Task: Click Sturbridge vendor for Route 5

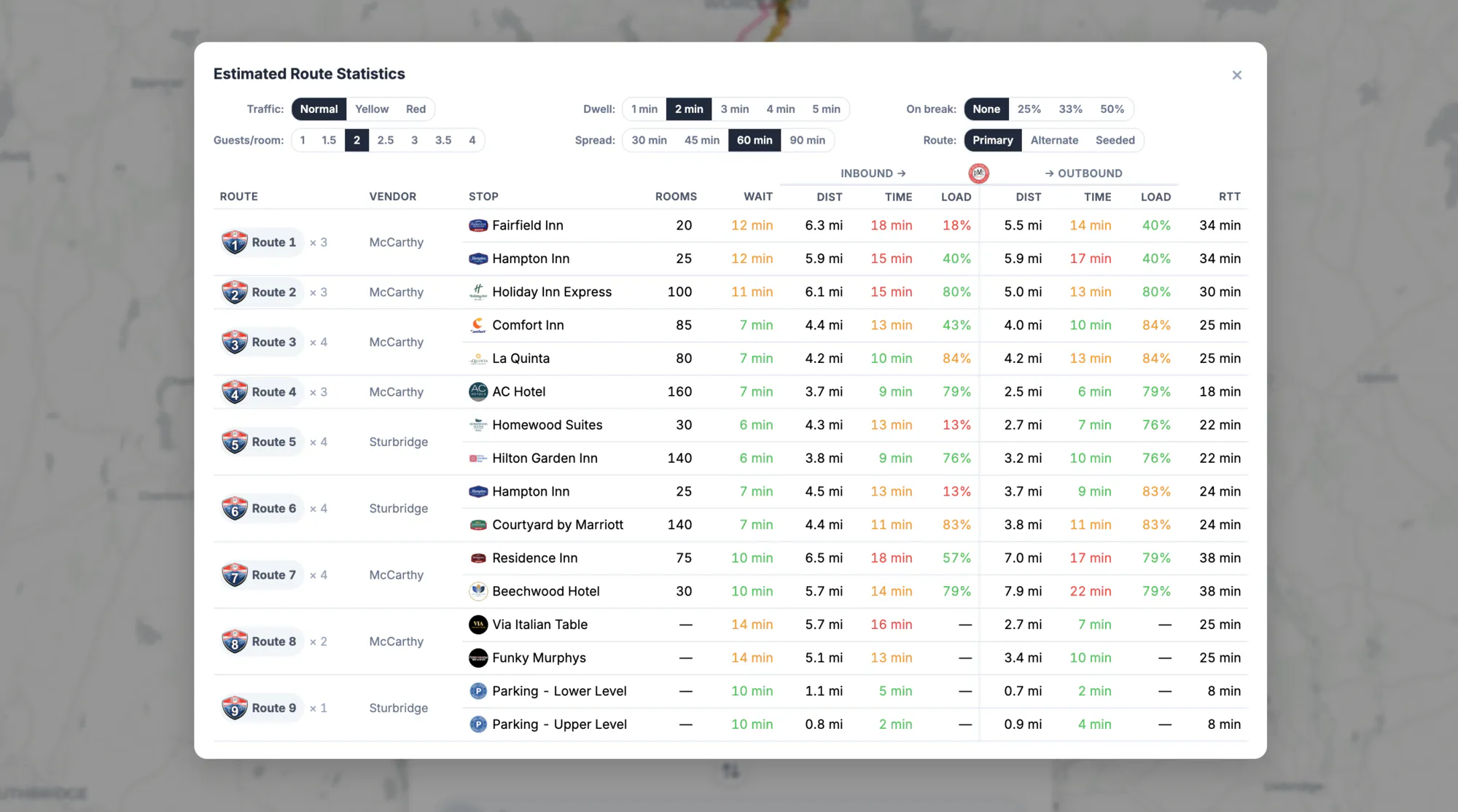Action: click(x=398, y=442)
